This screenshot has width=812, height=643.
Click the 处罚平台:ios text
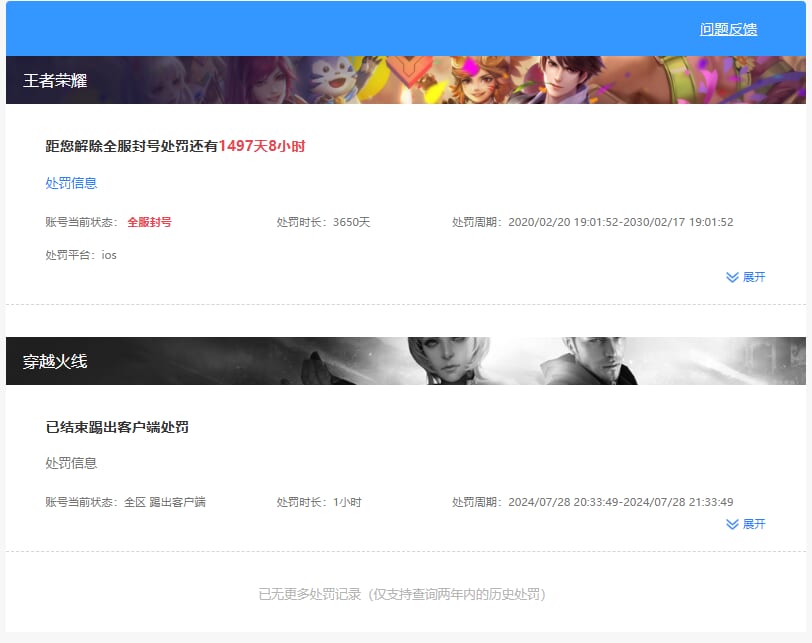[81, 255]
